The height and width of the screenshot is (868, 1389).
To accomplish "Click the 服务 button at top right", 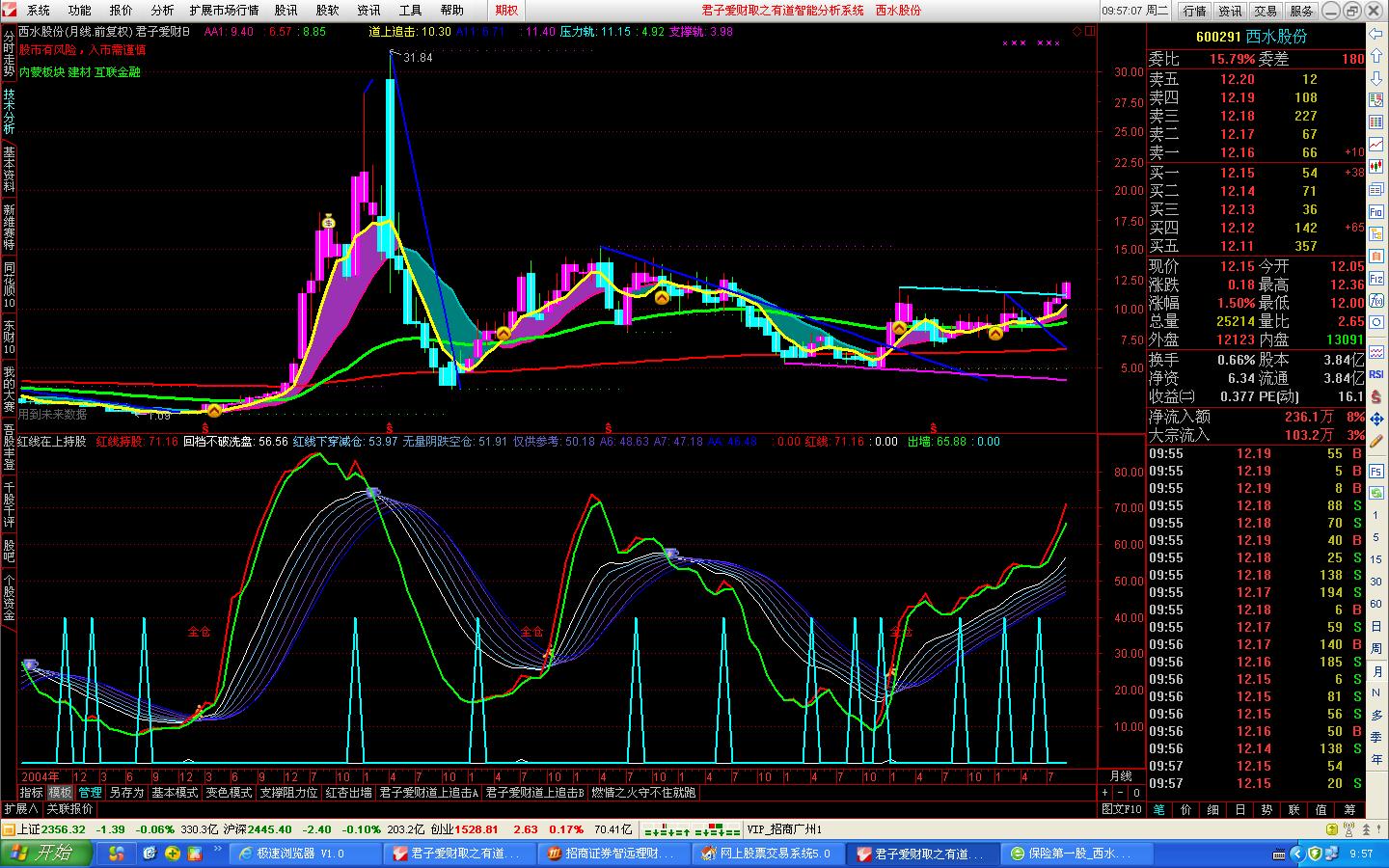I will 1301,11.
